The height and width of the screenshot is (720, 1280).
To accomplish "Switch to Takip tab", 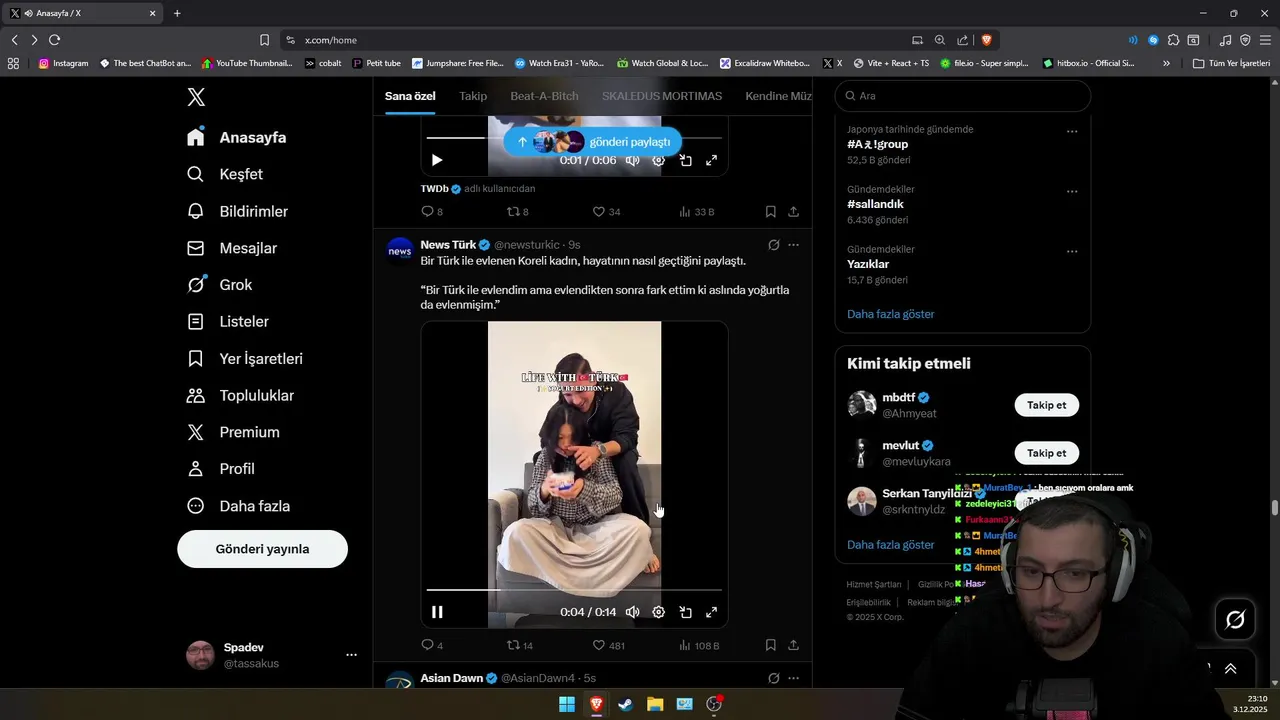I will point(473,96).
